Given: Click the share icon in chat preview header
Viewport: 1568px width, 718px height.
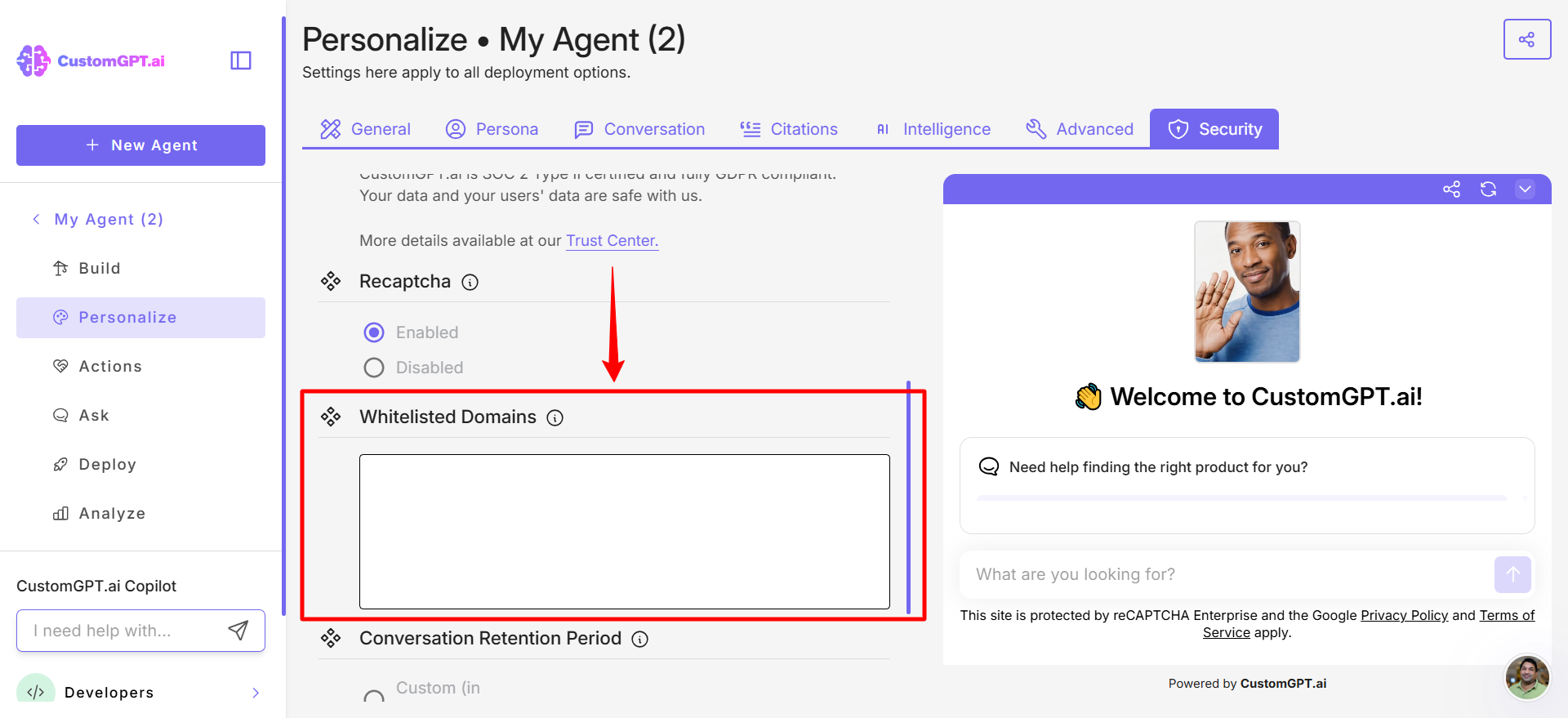Looking at the screenshot, I should point(1451,190).
